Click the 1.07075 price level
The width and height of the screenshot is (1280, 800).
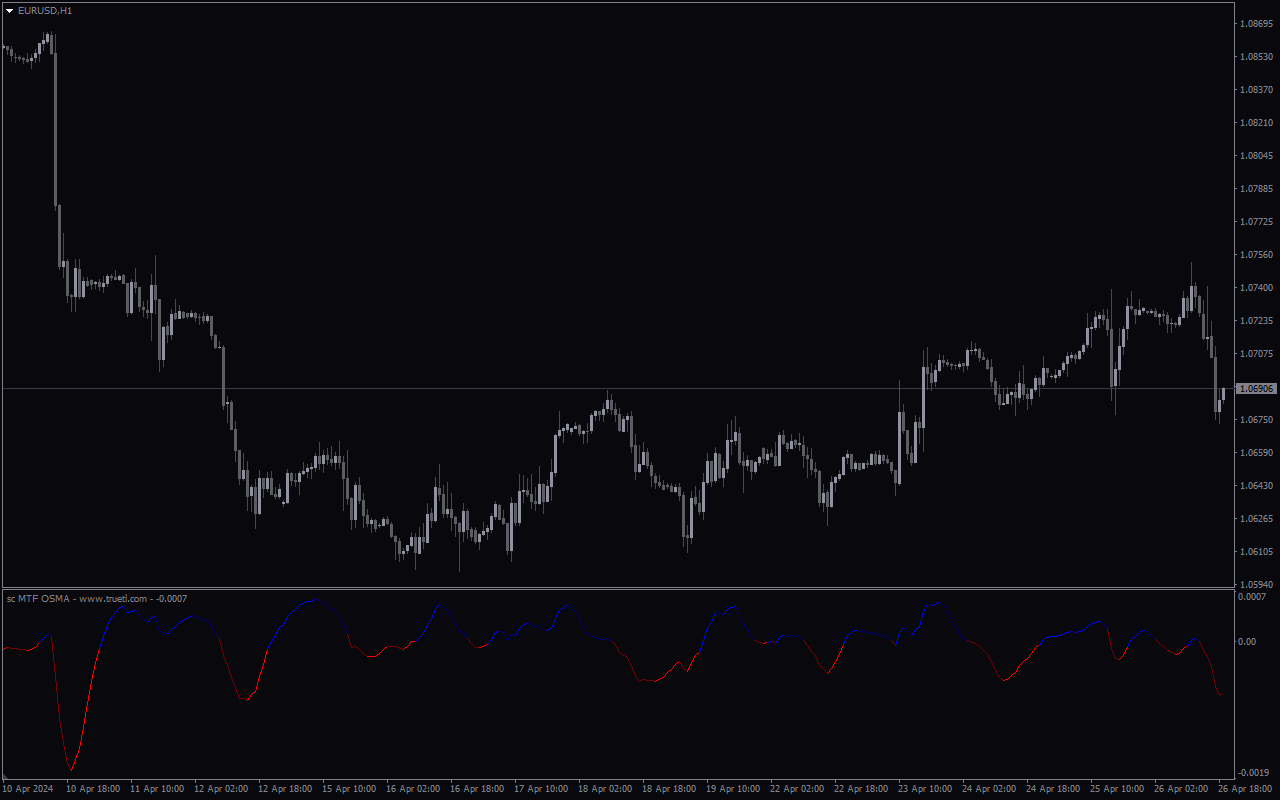(1257, 353)
